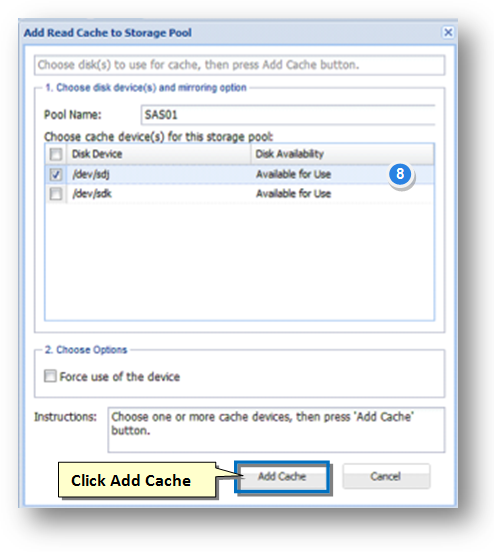This screenshot has height=552, width=494.
Task: Sort by the Disk Device column header
Action: (x=158, y=154)
